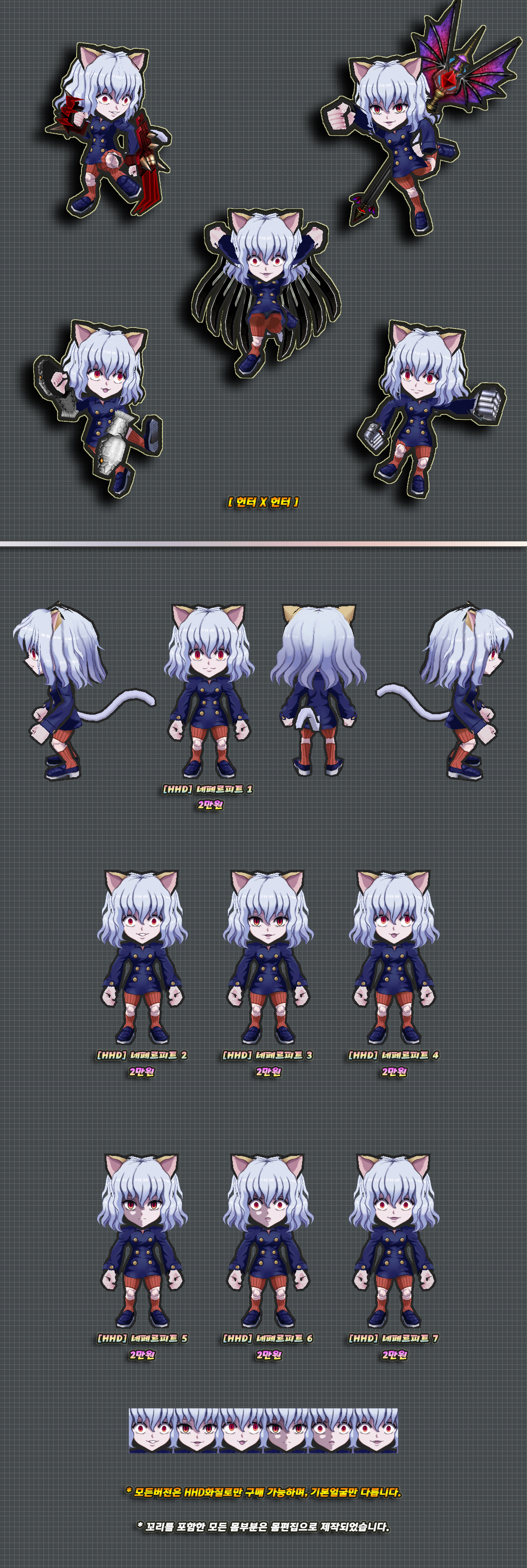
Task: Click the 2만원 price under 네페르피트 4
Action: [x=394, y=1072]
